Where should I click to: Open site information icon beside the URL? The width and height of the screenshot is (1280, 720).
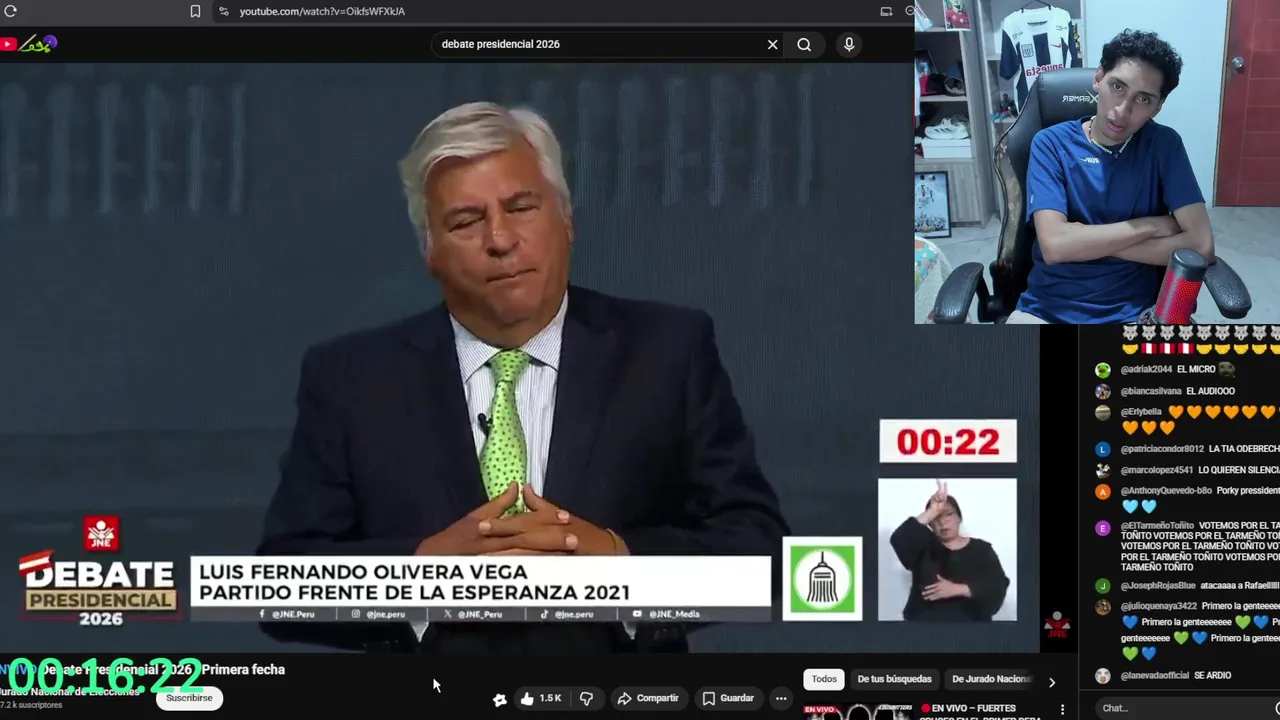pos(223,11)
